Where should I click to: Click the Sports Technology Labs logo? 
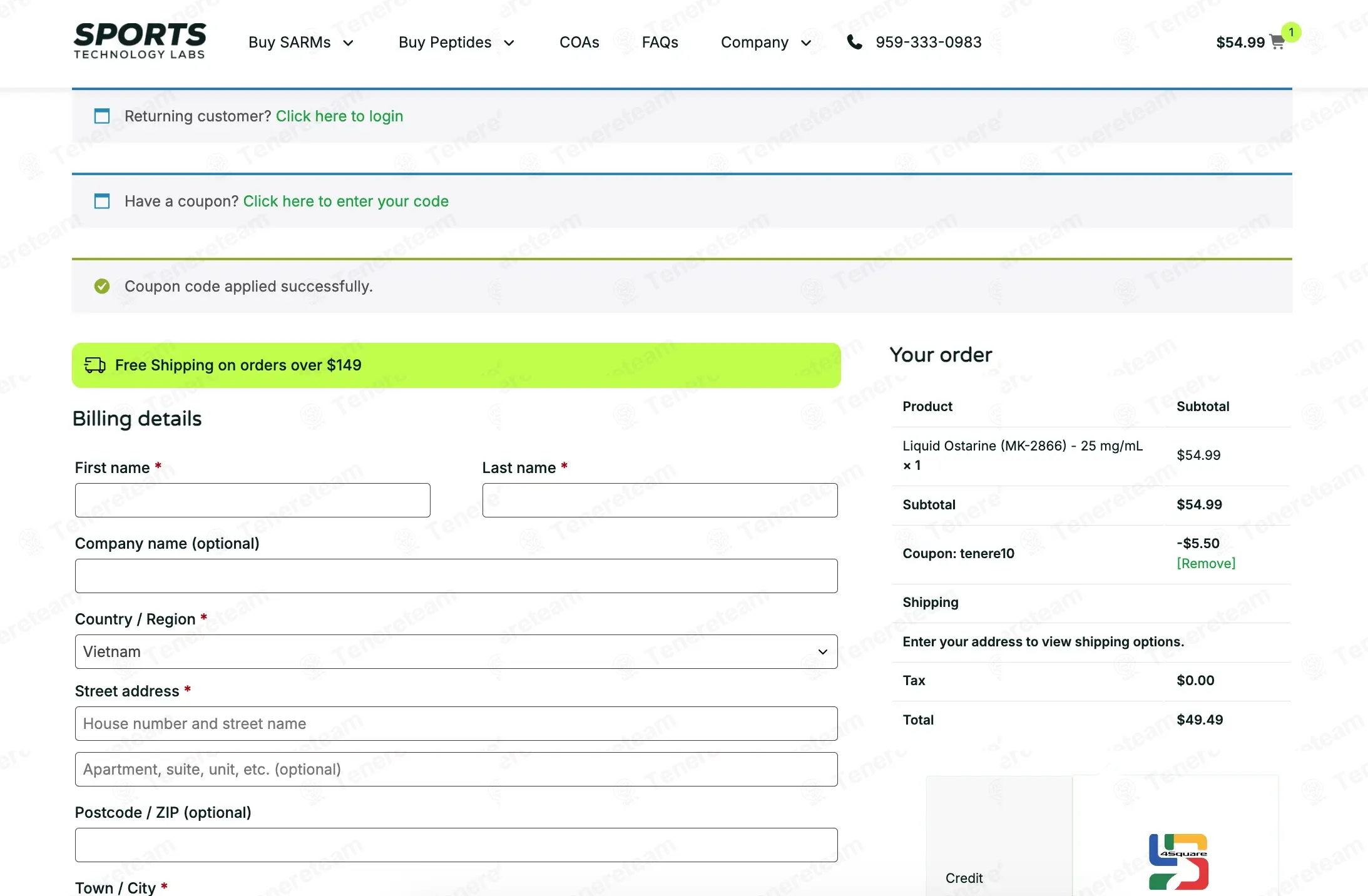(x=140, y=41)
